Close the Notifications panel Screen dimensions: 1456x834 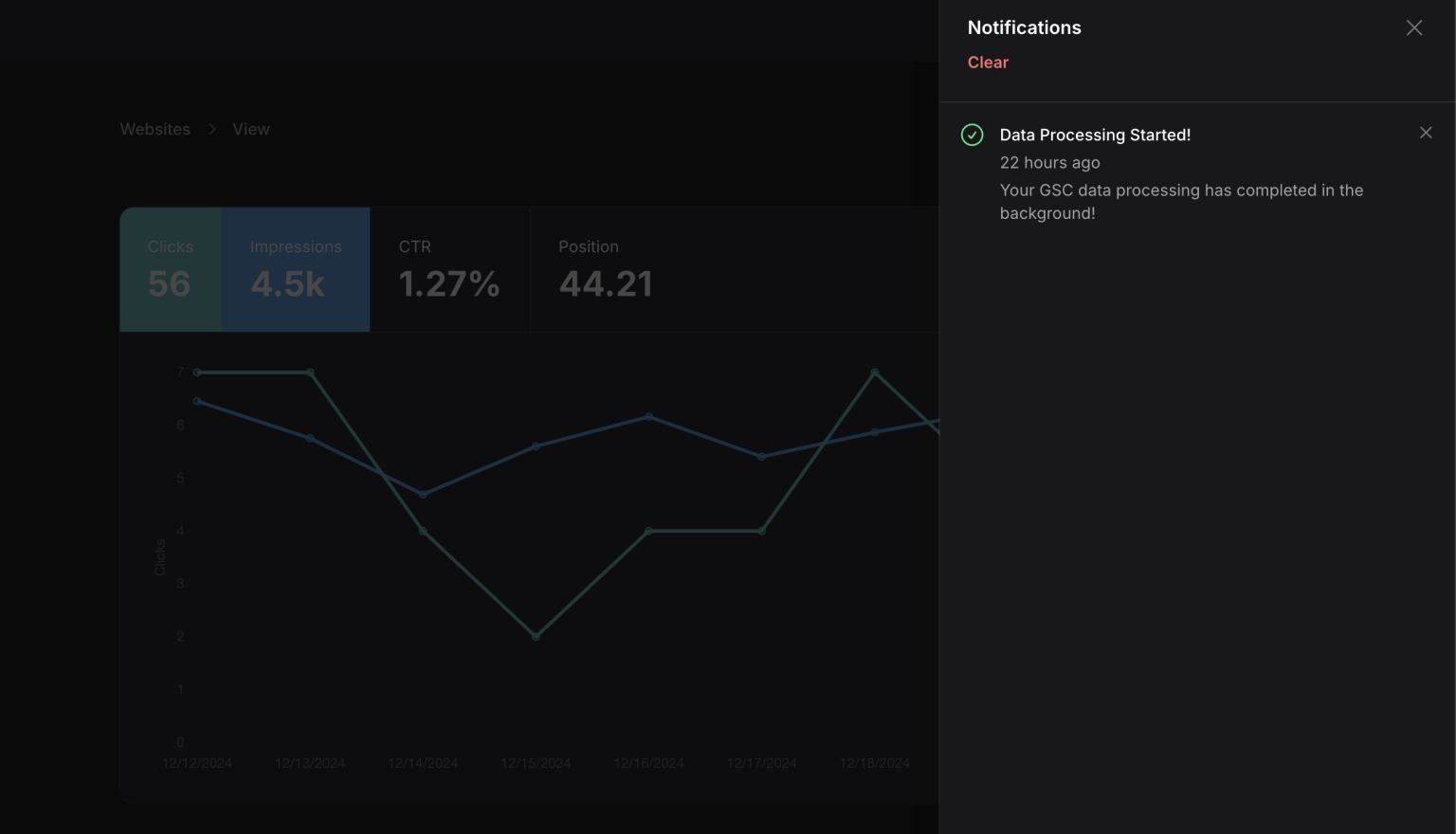coord(1413,28)
